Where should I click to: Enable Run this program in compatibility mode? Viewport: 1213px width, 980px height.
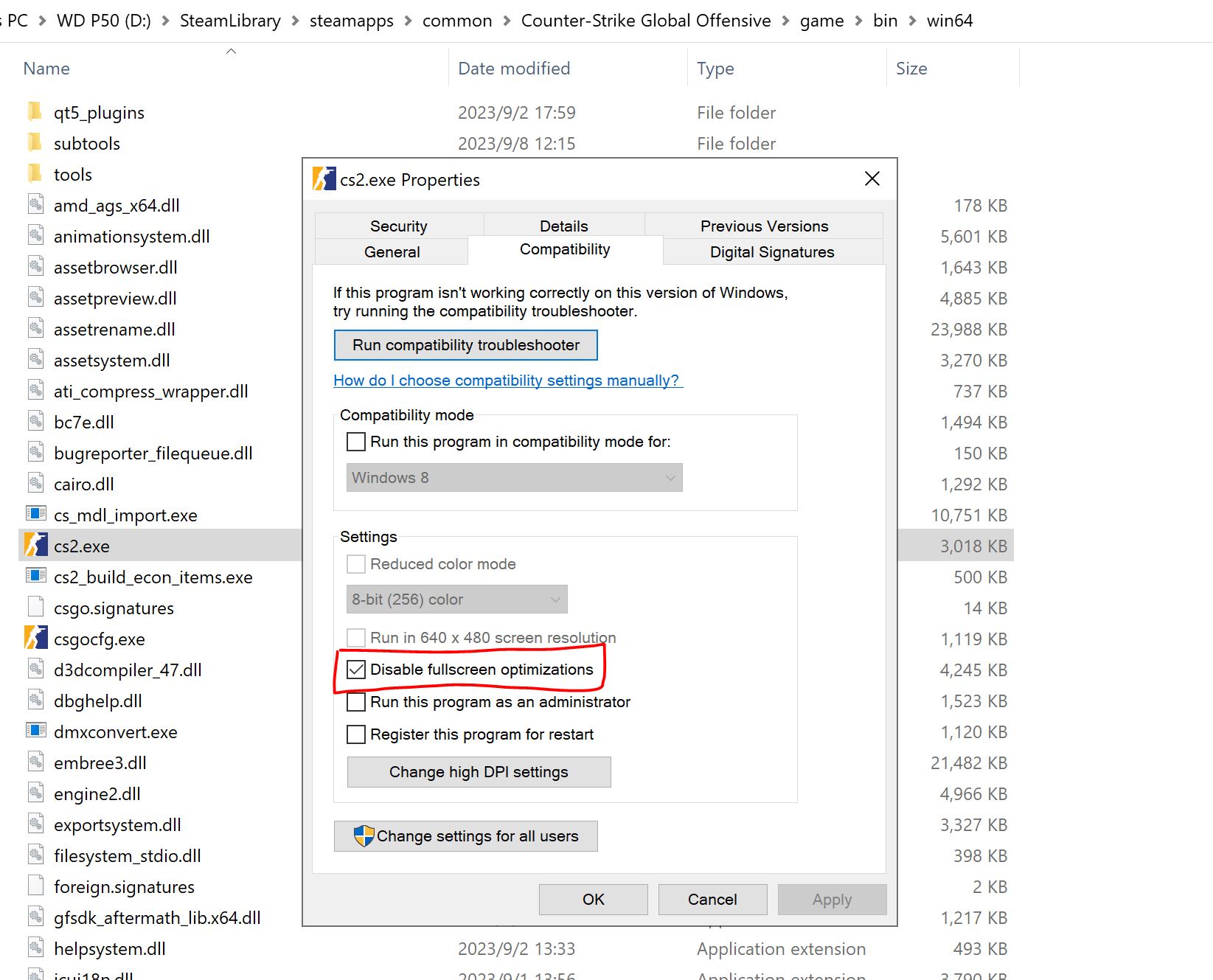(x=356, y=442)
